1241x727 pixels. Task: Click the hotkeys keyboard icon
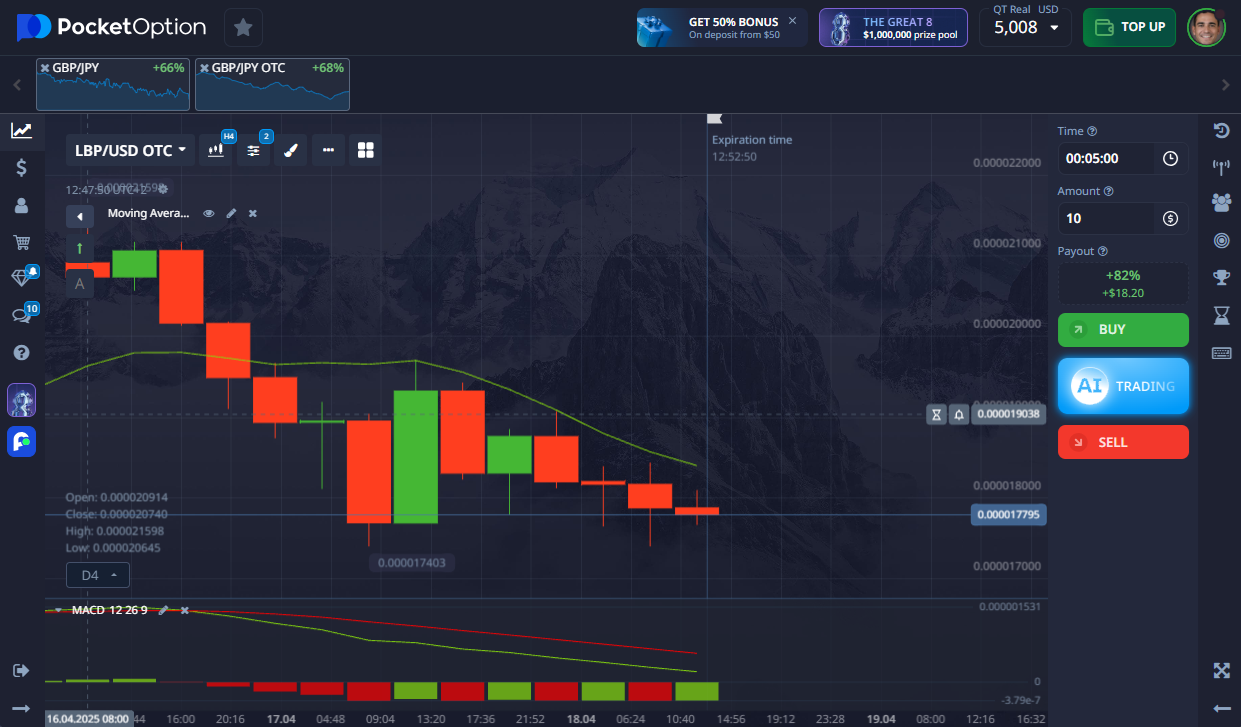pyautogui.click(x=1220, y=352)
